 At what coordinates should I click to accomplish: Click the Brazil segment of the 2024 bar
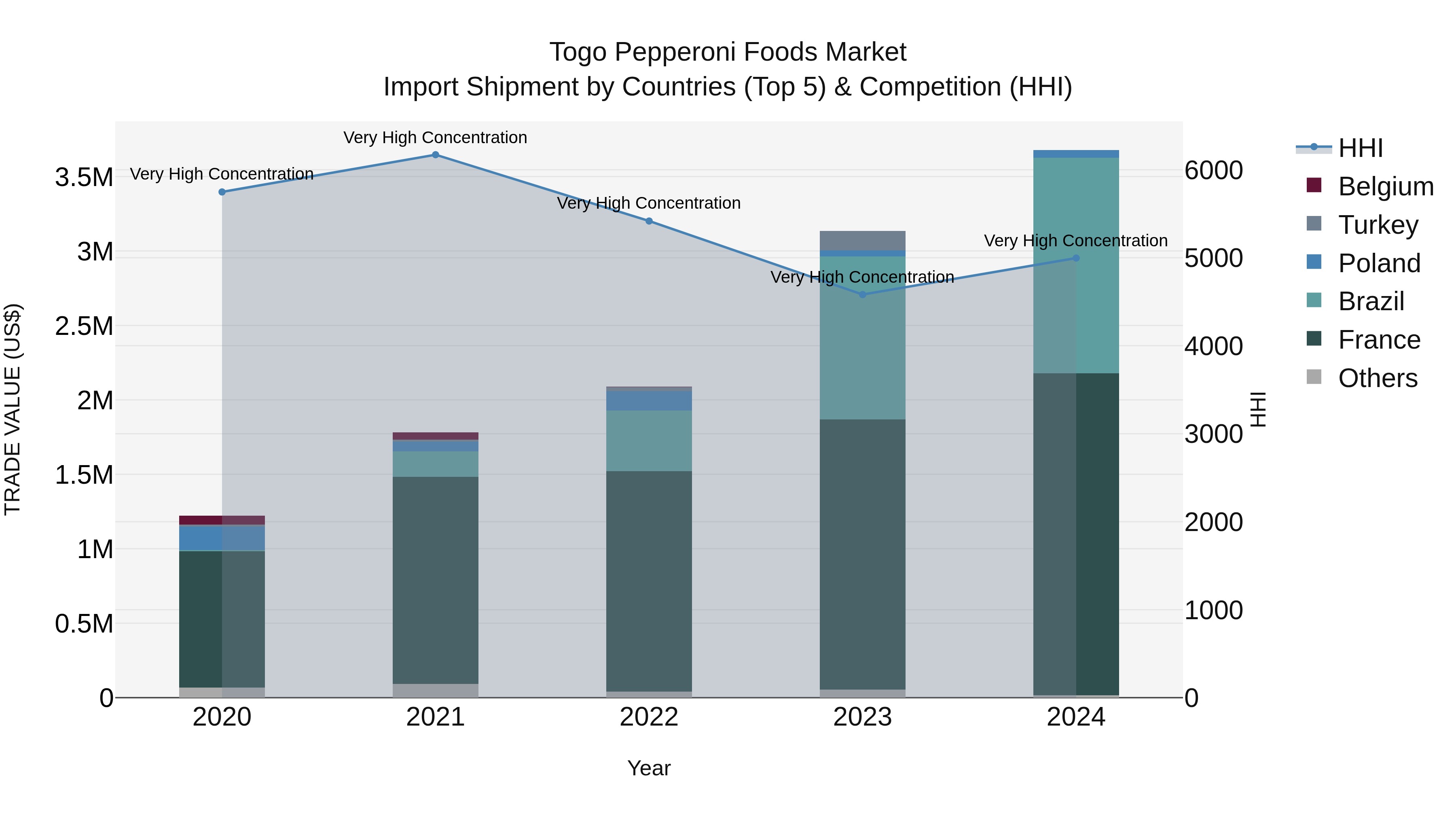point(1076,266)
